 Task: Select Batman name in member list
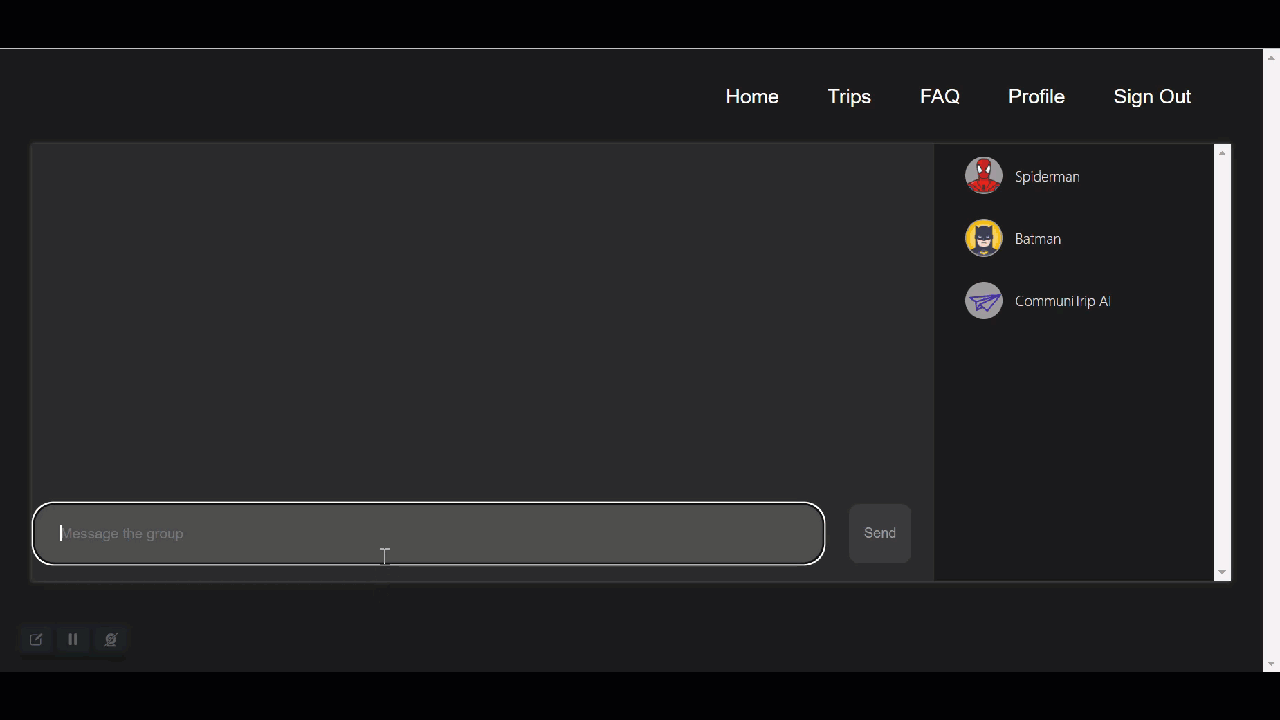click(1038, 238)
